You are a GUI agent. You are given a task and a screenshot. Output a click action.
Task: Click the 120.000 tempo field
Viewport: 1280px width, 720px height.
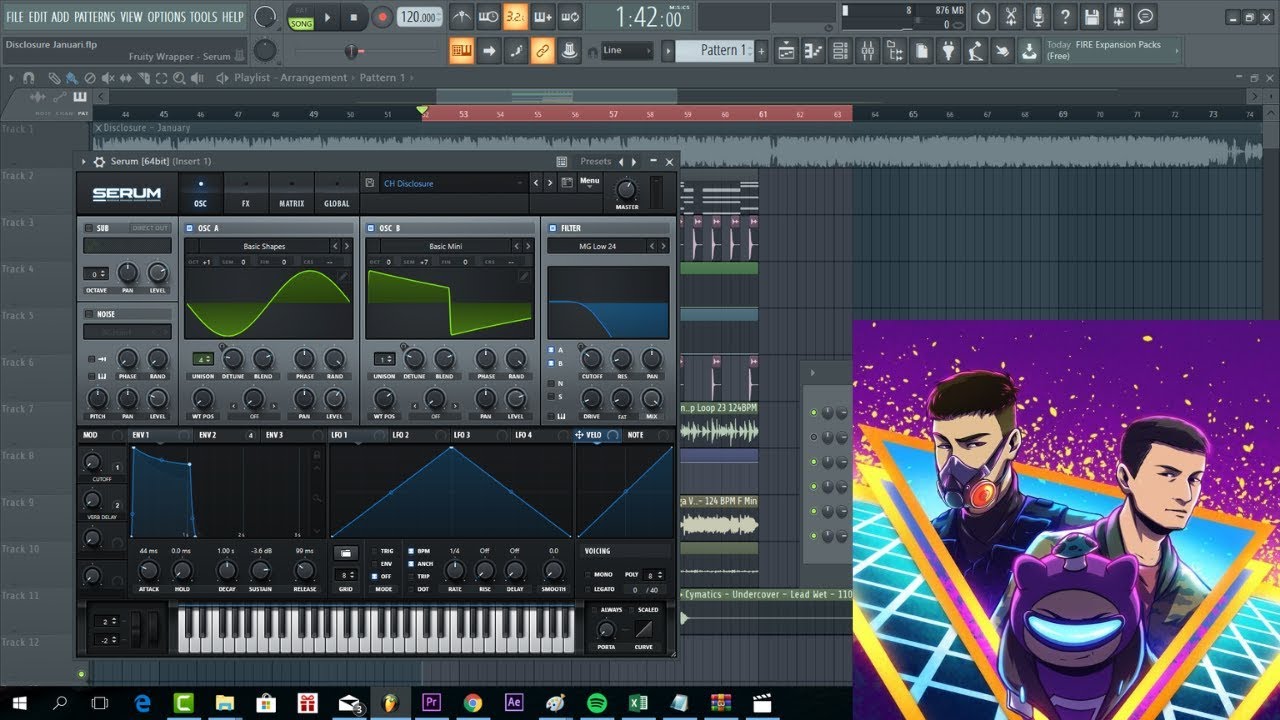tap(418, 17)
